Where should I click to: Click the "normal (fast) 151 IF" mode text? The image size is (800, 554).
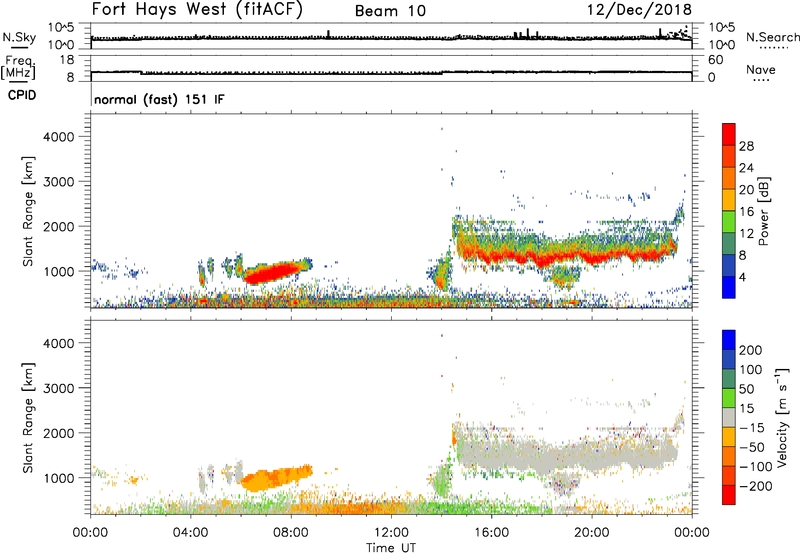pos(159,99)
